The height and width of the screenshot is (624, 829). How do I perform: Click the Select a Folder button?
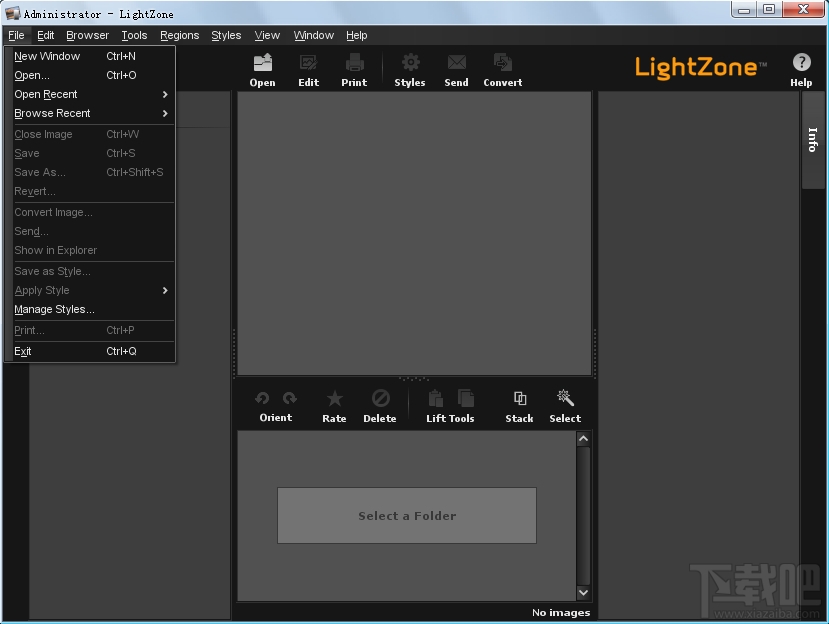[406, 515]
